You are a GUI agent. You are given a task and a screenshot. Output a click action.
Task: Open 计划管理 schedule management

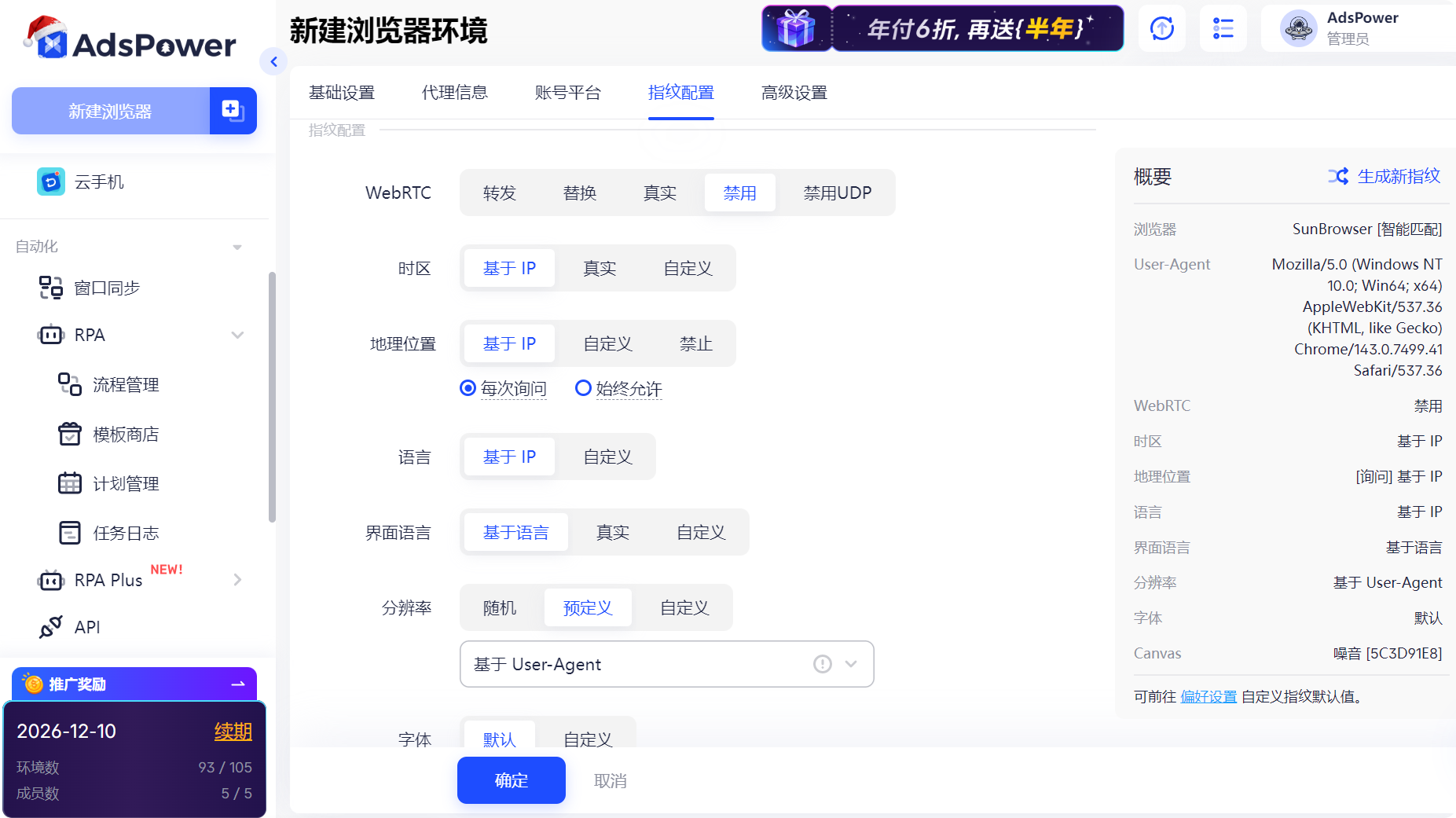126,483
